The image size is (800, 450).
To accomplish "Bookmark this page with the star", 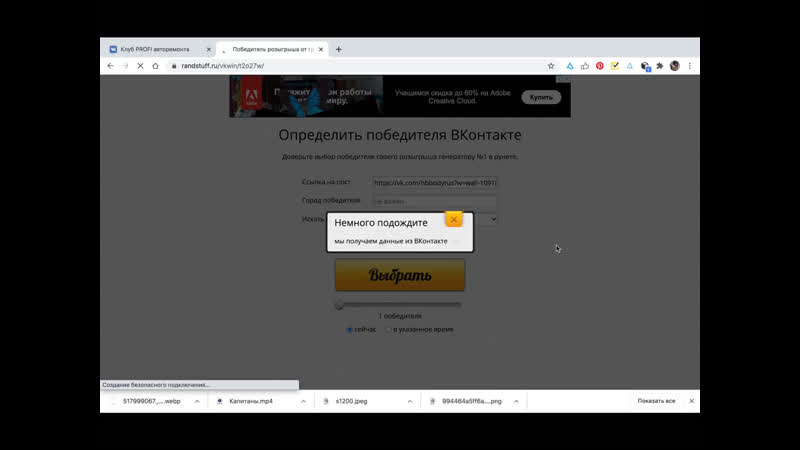I will coord(551,66).
